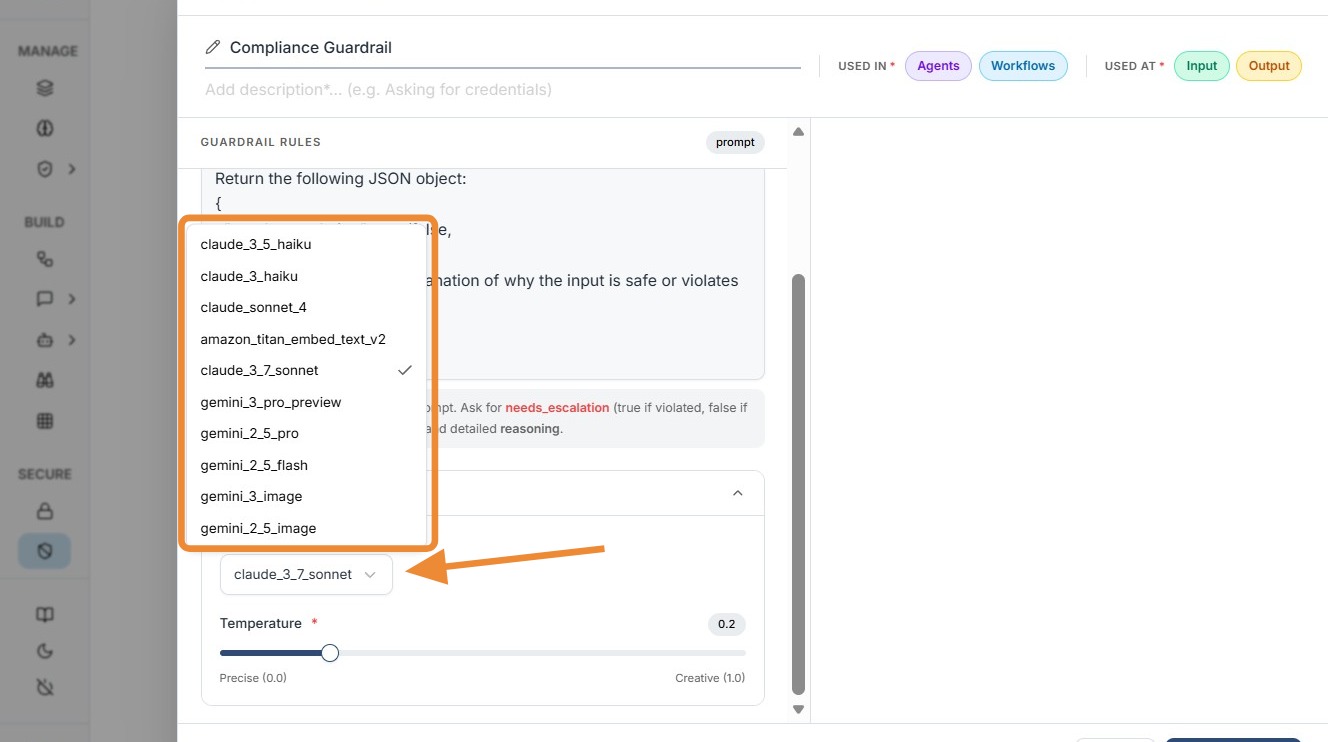Open the shield-check icon in the Manage section
Viewport: 1328px width, 742px height.
pyautogui.click(x=44, y=169)
